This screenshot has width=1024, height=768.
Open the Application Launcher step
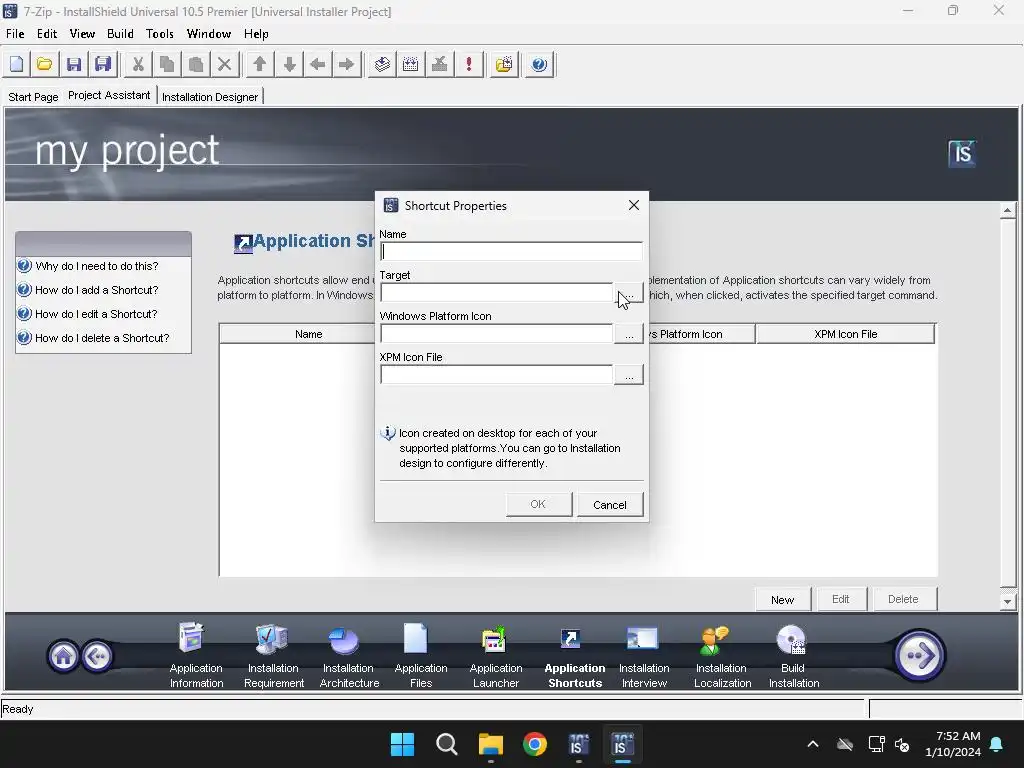(x=496, y=655)
